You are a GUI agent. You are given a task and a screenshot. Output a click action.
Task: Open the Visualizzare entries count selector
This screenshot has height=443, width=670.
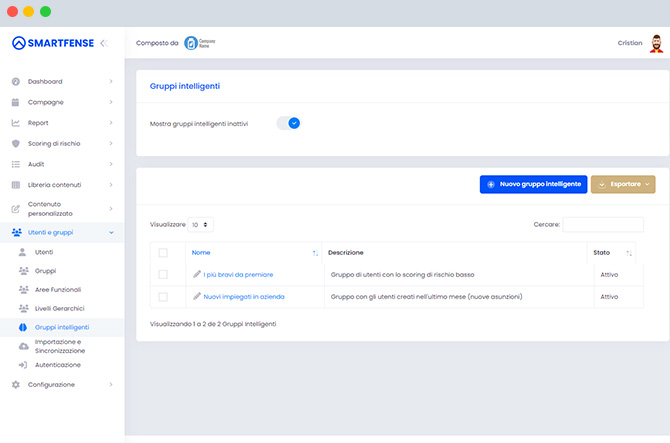tap(200, 225)
